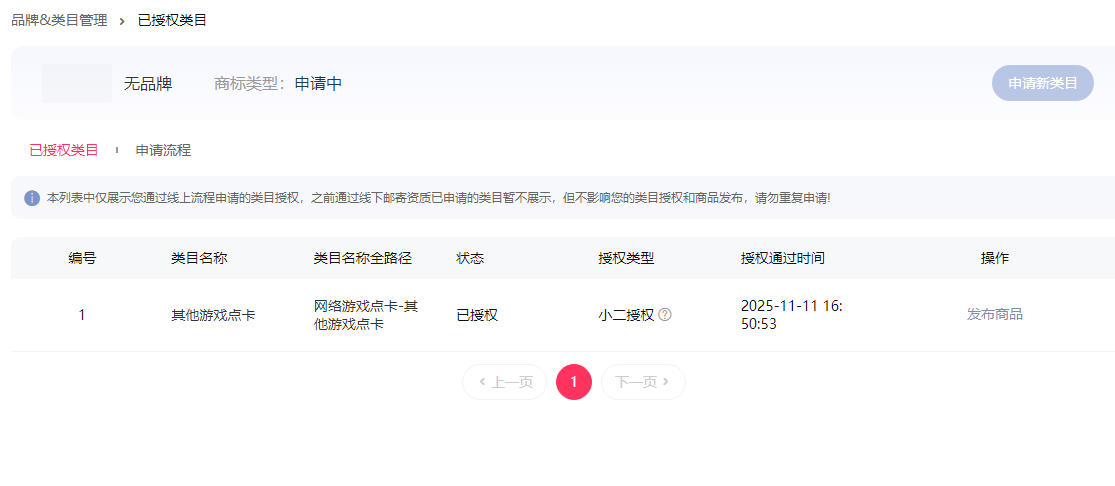Click the info icon in the notice bar
The height and width of the screenshot is (486, 1115).
click(x=32, y=198)
